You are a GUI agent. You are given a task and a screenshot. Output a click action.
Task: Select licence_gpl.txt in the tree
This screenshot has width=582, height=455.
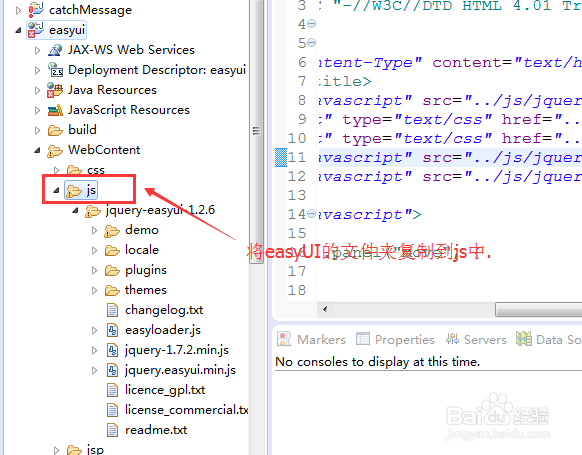pyautogui.click(x=165, y=390)
